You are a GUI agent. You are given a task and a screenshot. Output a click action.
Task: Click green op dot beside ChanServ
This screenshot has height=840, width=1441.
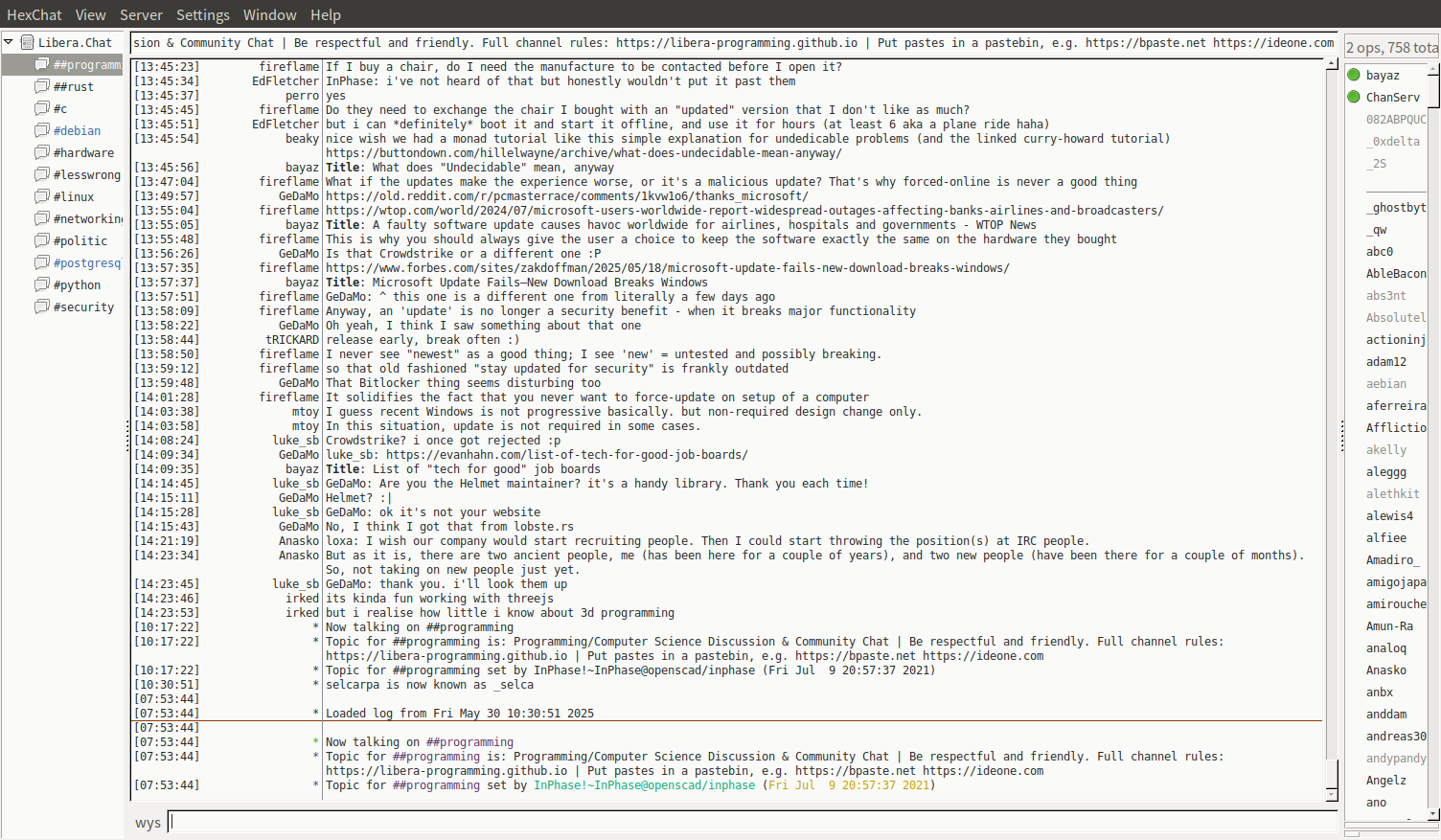[1354, 97]
